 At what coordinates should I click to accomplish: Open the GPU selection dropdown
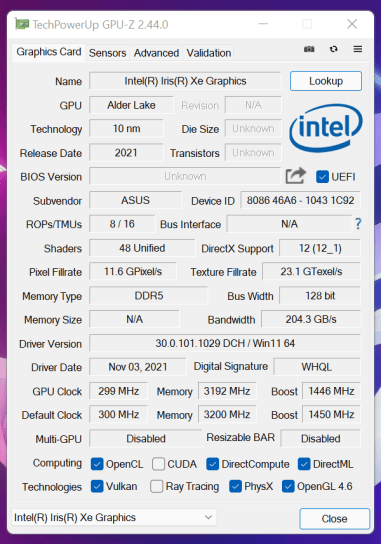point(114,517)
